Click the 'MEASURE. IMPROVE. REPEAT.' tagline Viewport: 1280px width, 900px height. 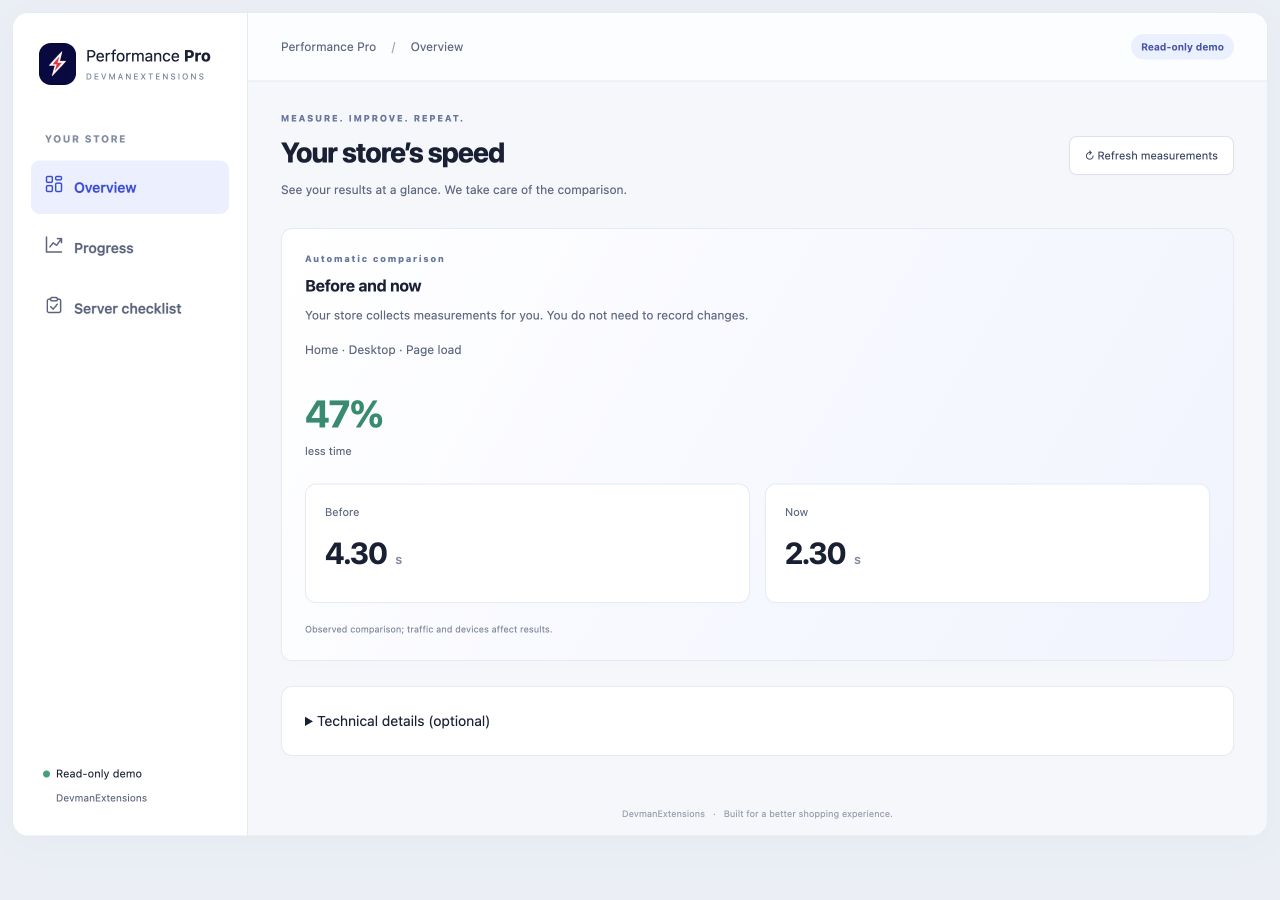372,118
